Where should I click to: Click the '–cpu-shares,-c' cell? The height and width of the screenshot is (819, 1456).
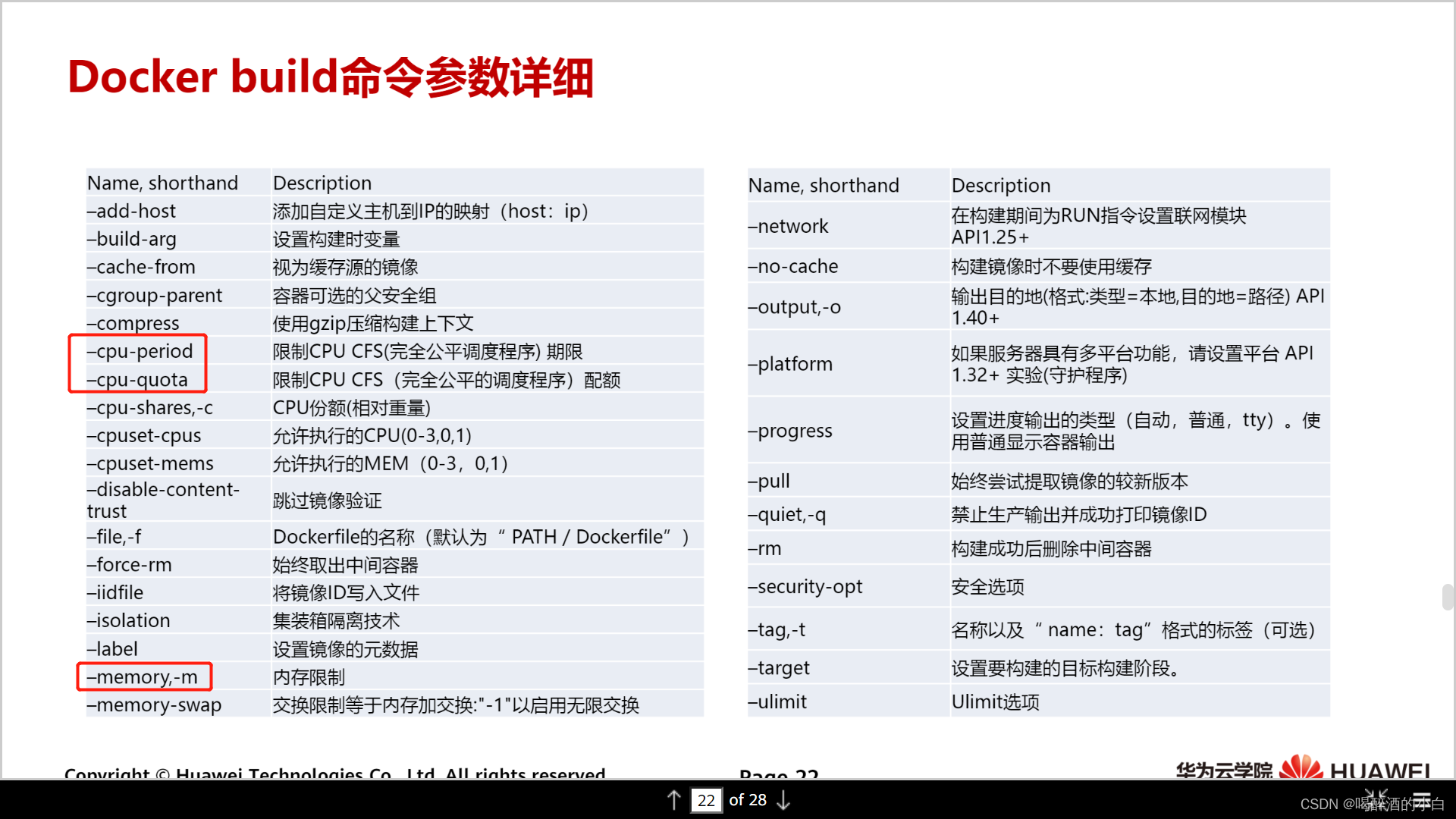tap(178, 407)
